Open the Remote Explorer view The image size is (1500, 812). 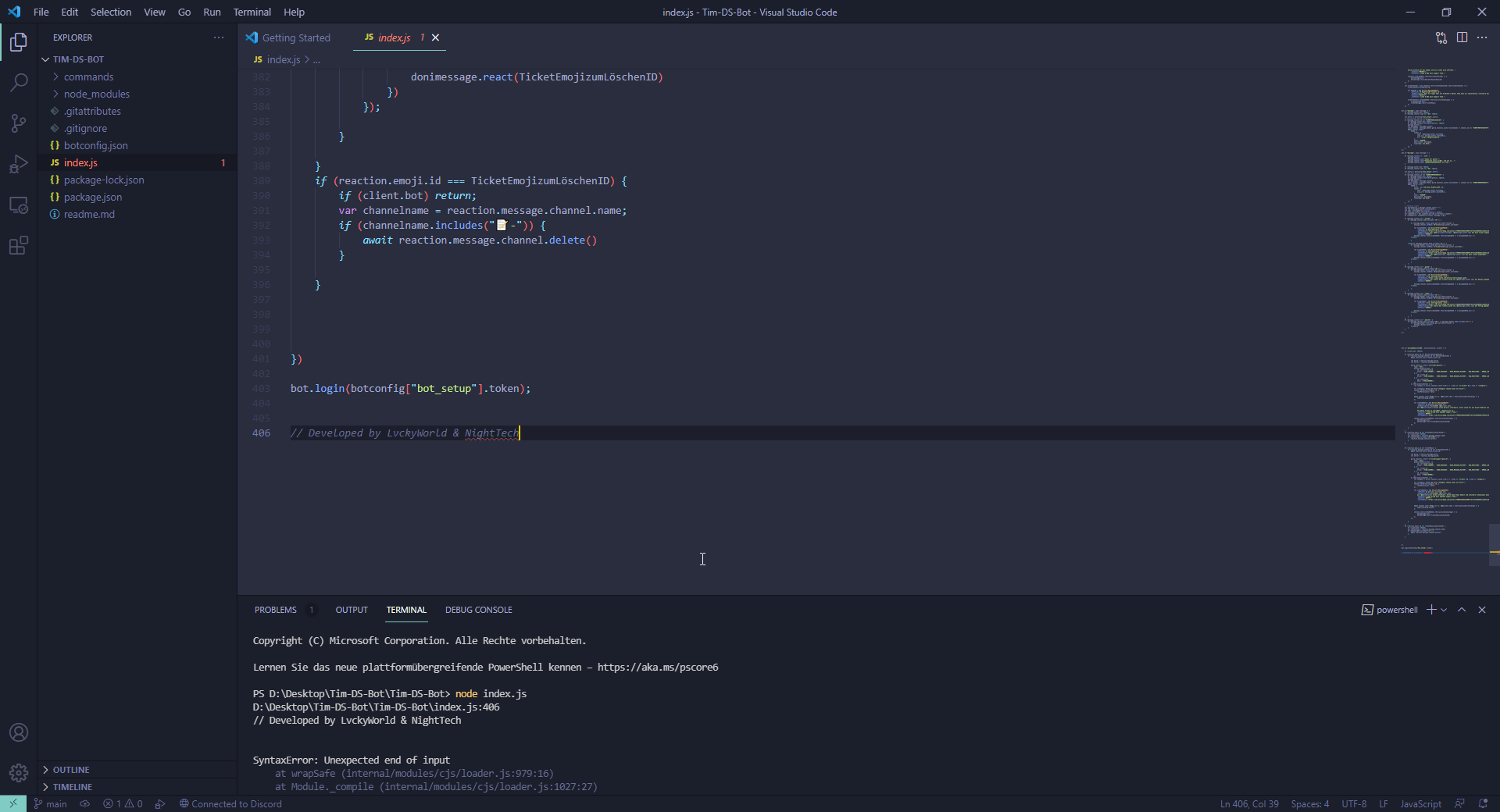tap(19, 205)
